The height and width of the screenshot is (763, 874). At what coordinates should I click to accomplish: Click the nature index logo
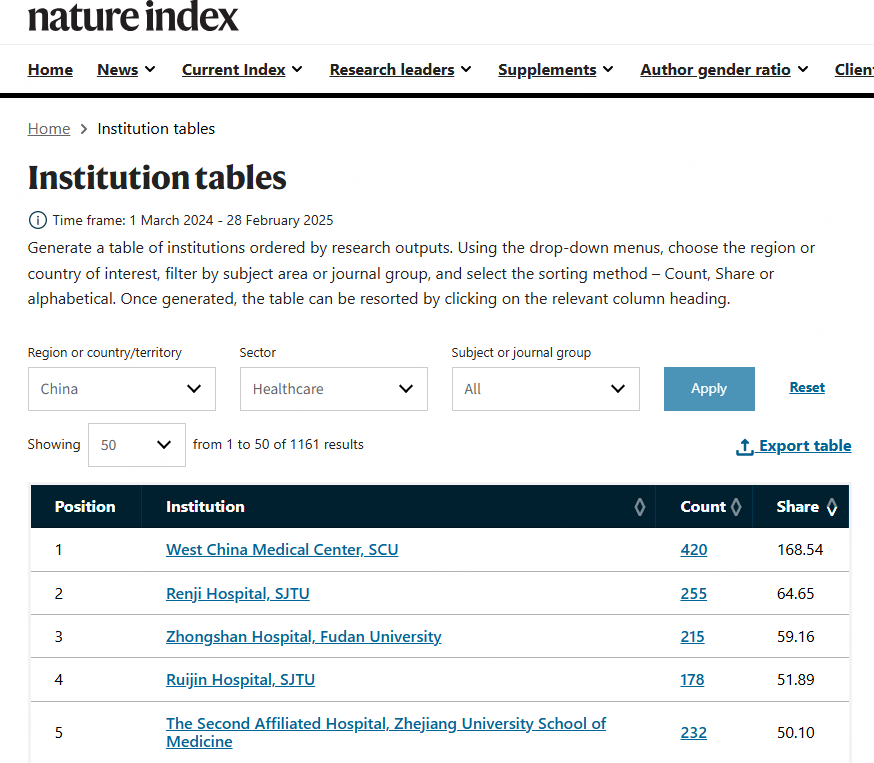(133, 17)
